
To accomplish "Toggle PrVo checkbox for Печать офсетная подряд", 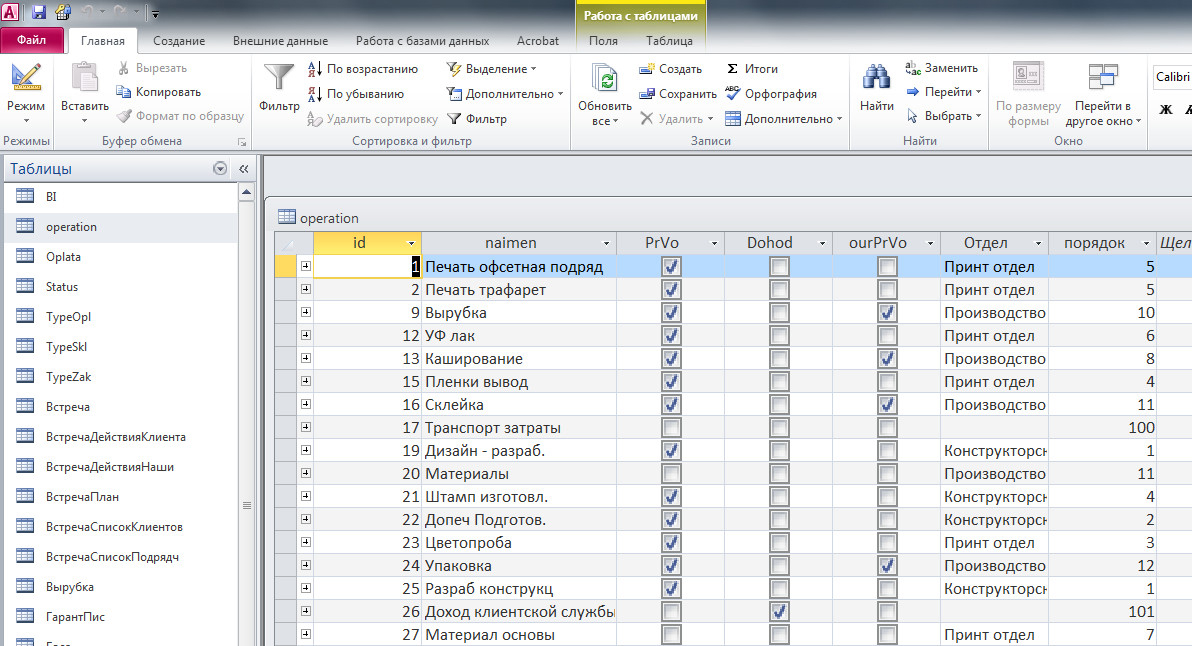I will 671,267.
